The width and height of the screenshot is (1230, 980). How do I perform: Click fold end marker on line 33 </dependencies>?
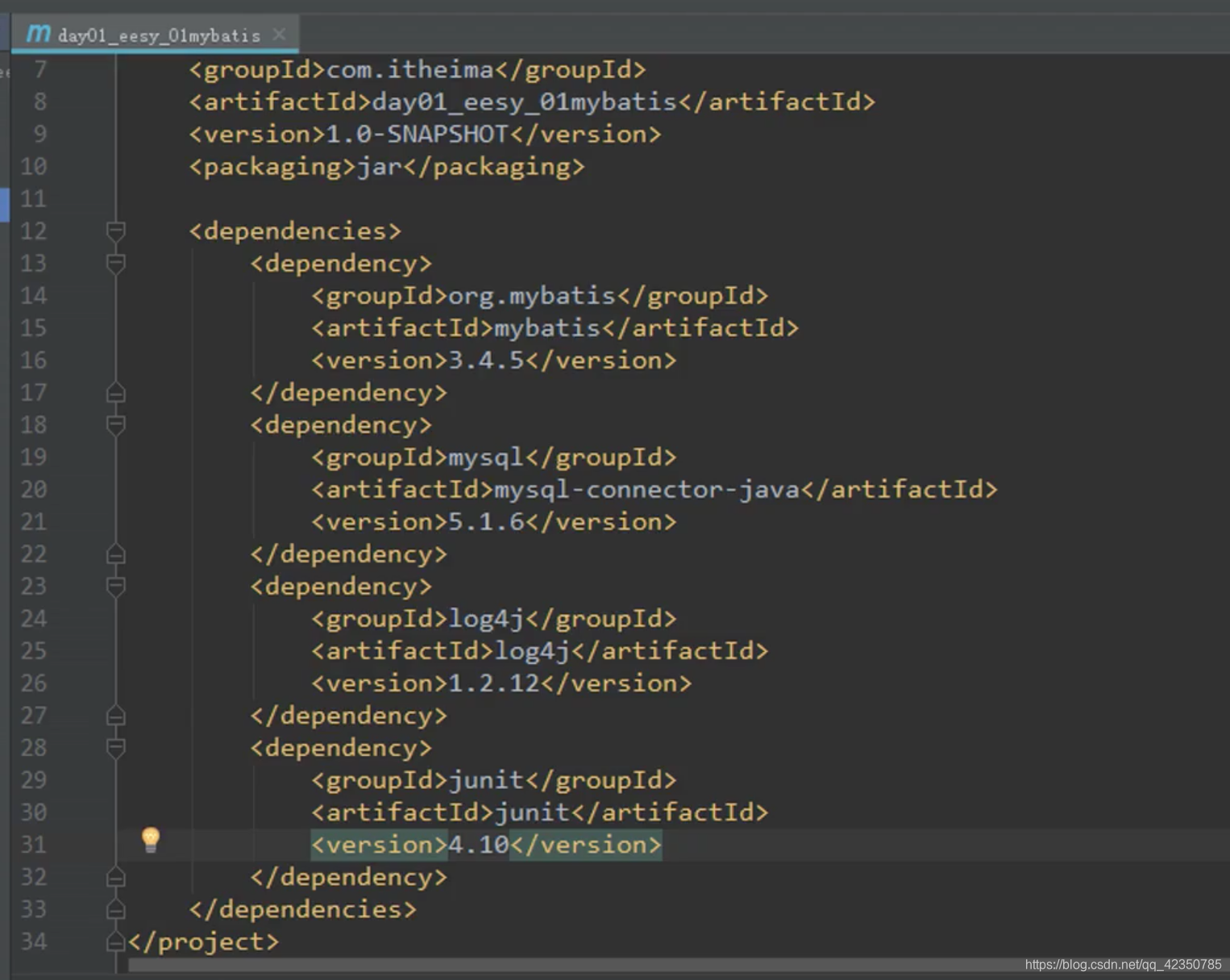click(x=116, y=909)
